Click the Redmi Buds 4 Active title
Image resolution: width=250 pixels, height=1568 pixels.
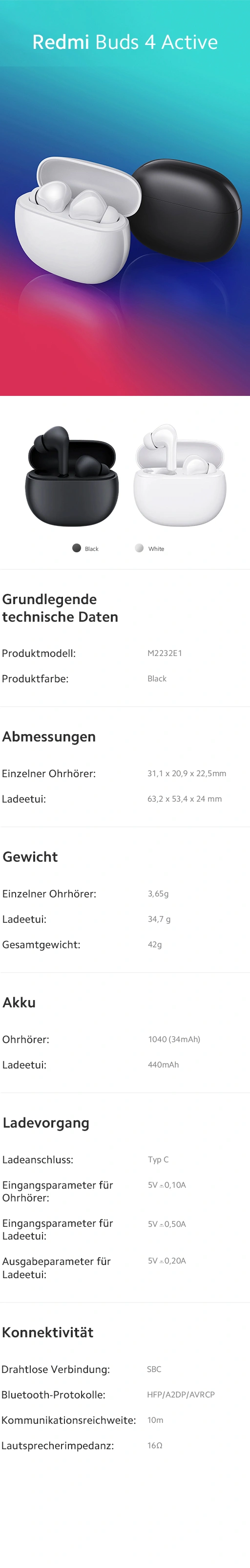(x=125, y=42)
